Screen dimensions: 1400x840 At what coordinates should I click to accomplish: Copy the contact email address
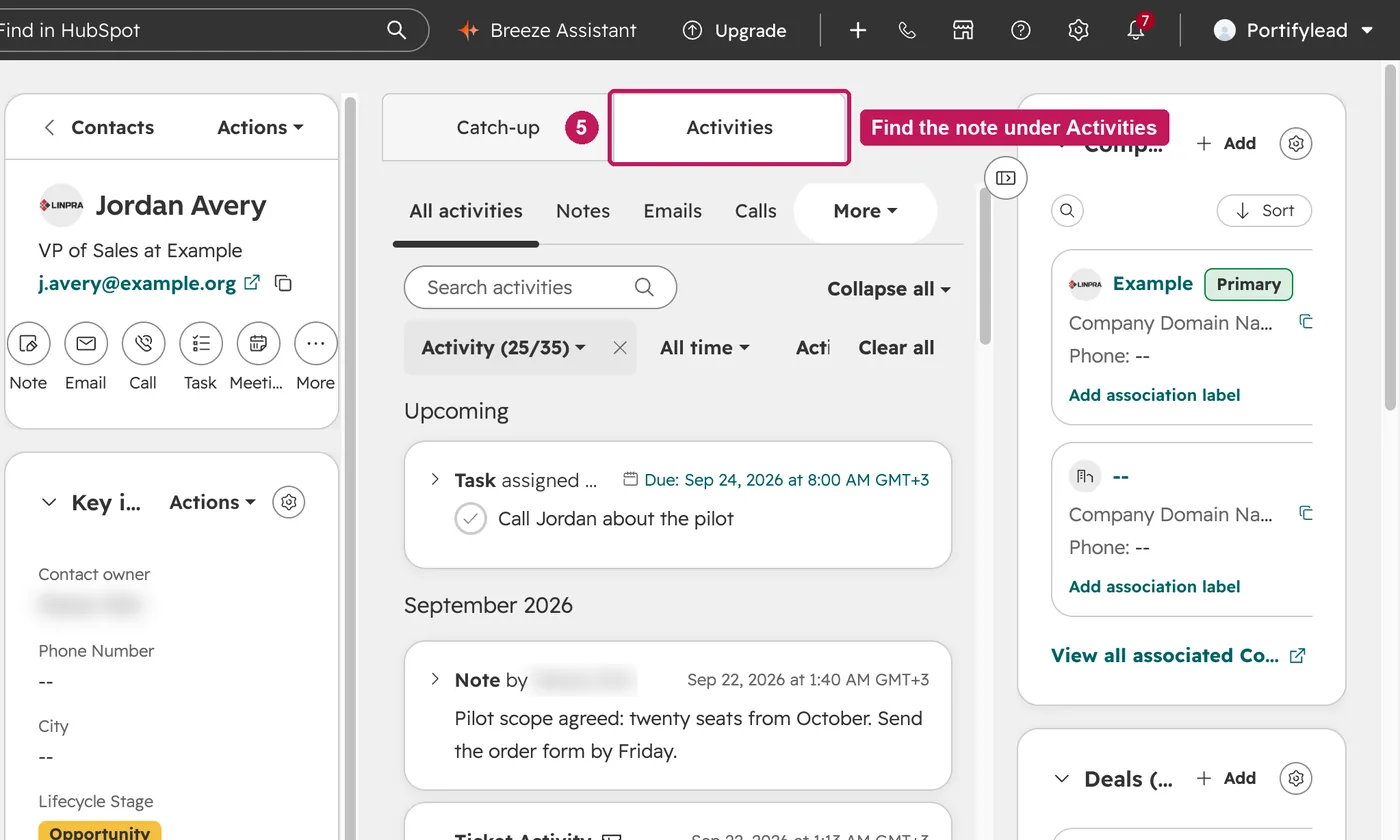(284, 283)
